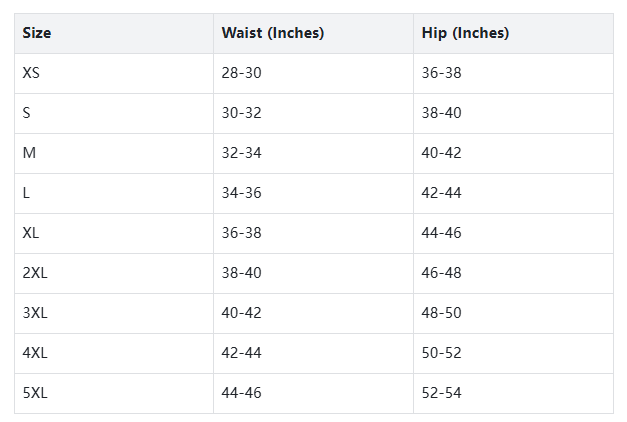
Task: Select the 2XL size cell
Action: coord(35,273)
